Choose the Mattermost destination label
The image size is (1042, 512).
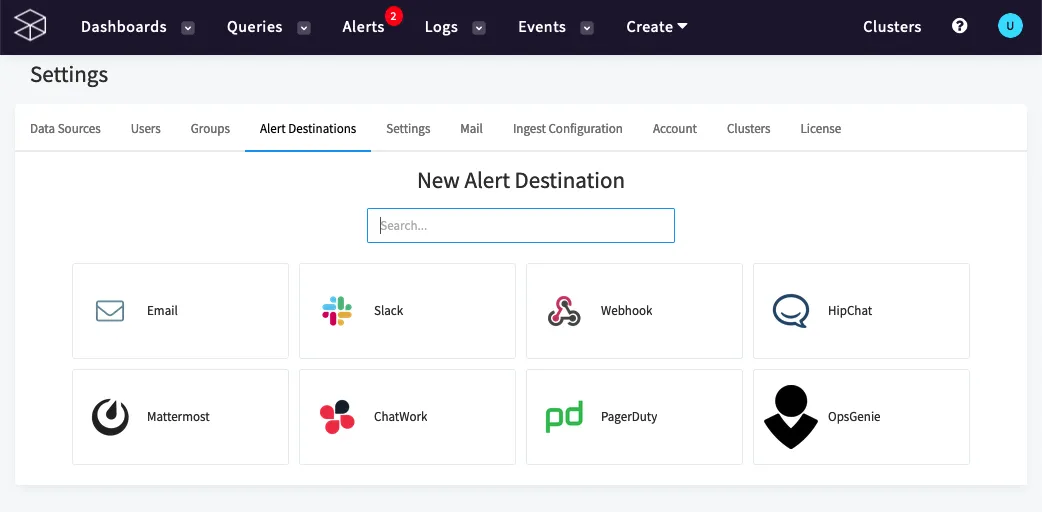(x=178, y=417)
